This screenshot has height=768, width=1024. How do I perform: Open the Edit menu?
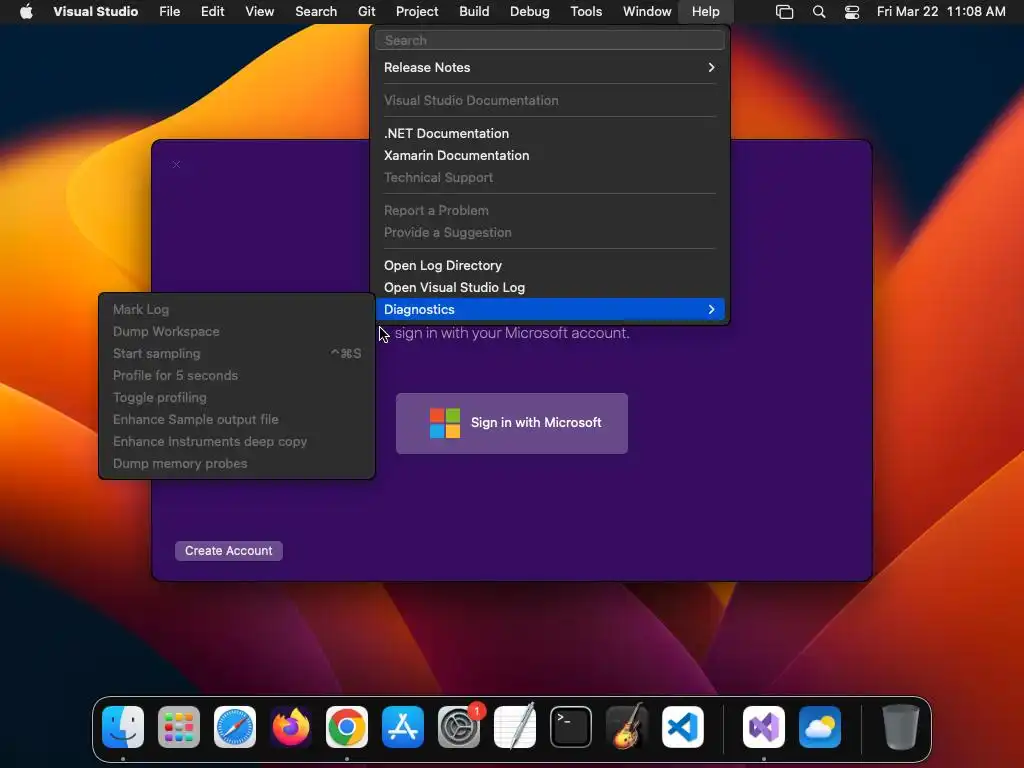pyautogui.click(x=212, y=11)
